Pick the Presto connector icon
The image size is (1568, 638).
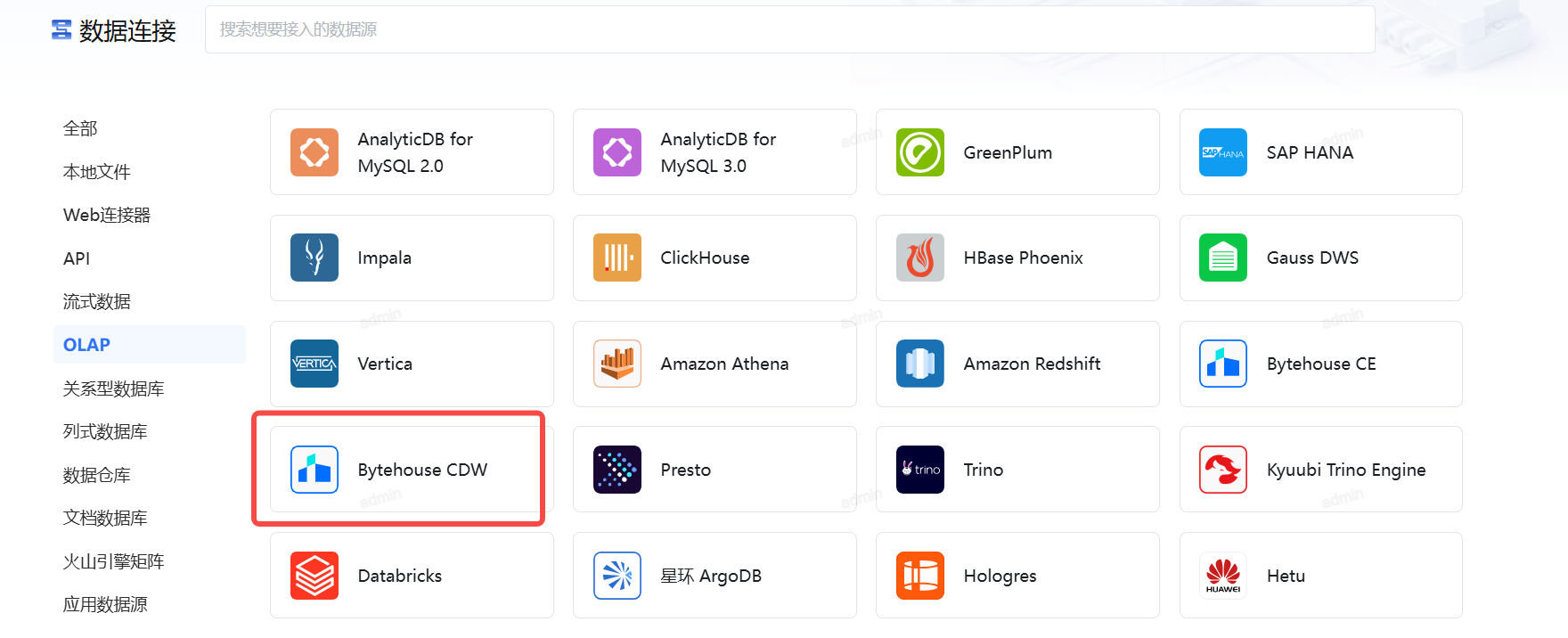click(x=617, y=470)
